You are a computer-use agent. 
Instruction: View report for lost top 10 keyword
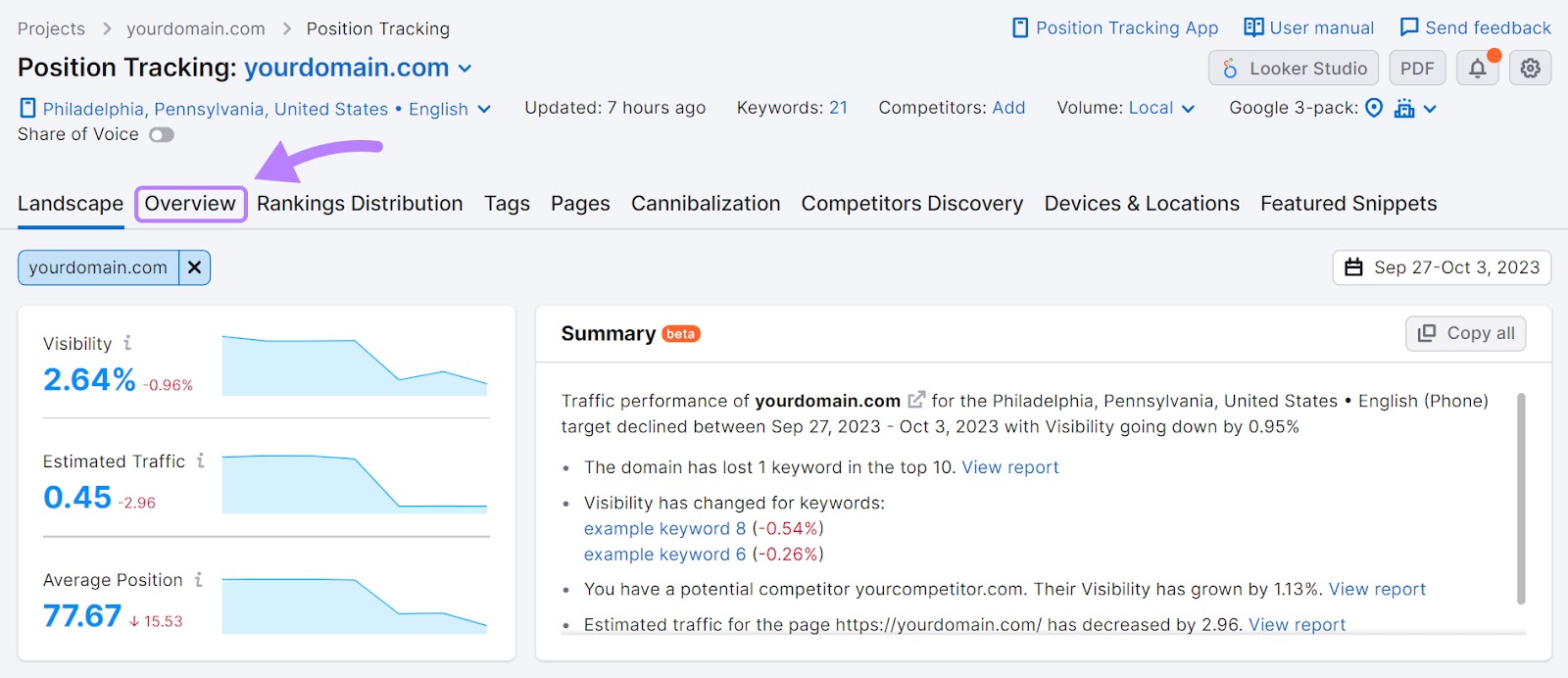pyautogui.click(x=1010, y=467)
